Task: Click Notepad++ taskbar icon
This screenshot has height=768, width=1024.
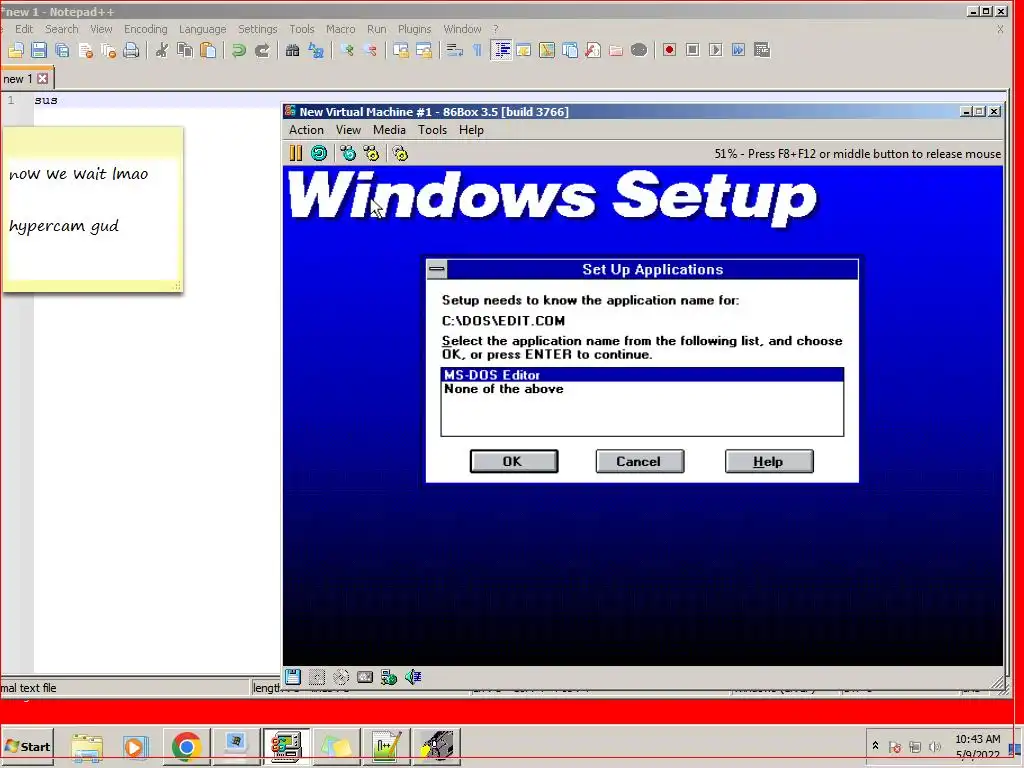Action: click(x=387, y=746)
